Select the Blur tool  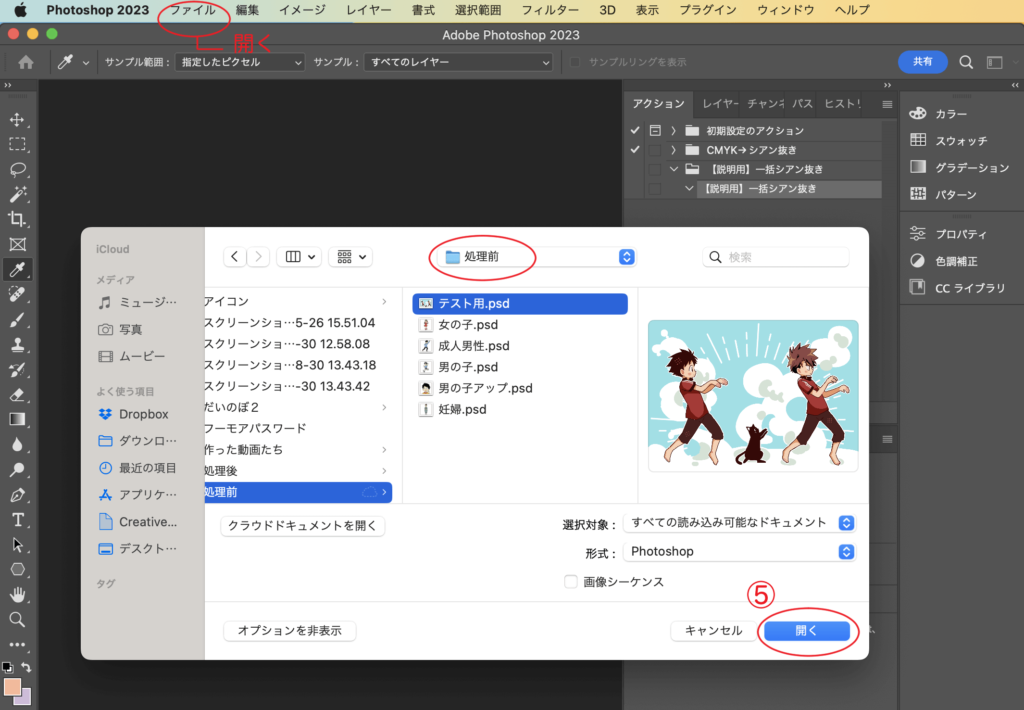coord(18,444)
